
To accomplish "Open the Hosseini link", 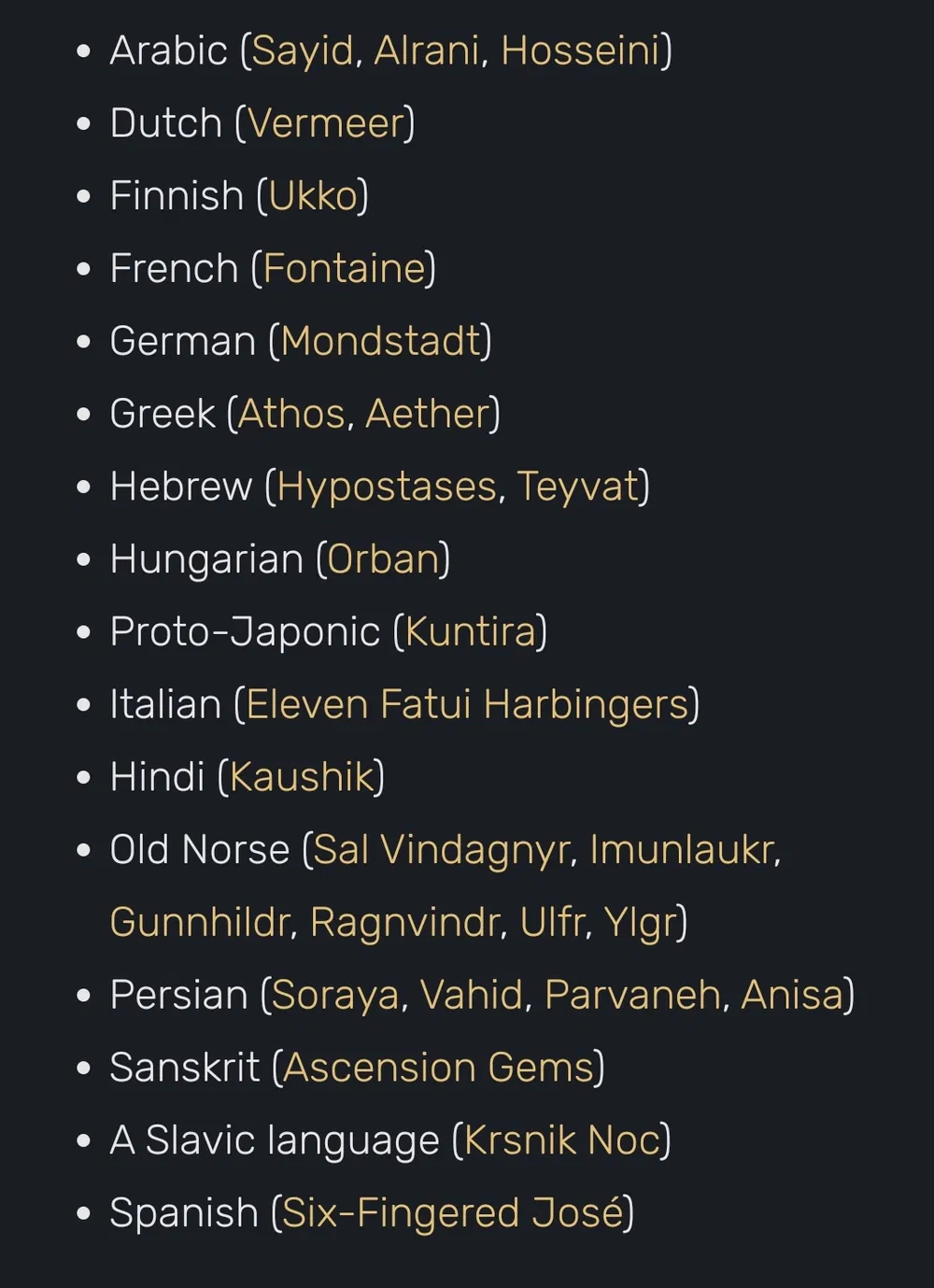I will [x=581, y=51].
